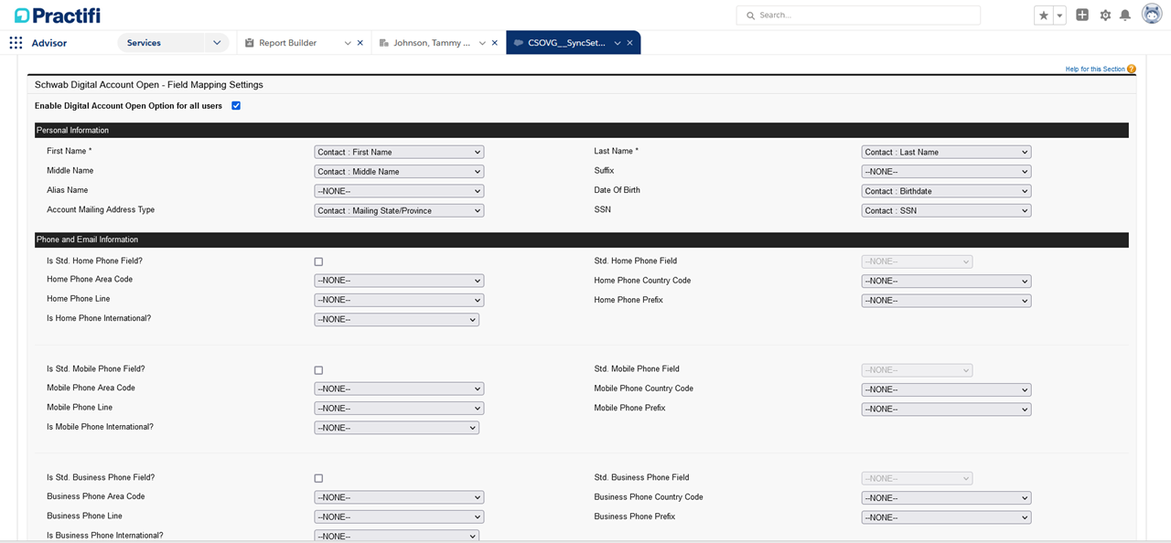Open Business Phone Country Code dropdown

(946, 497)
